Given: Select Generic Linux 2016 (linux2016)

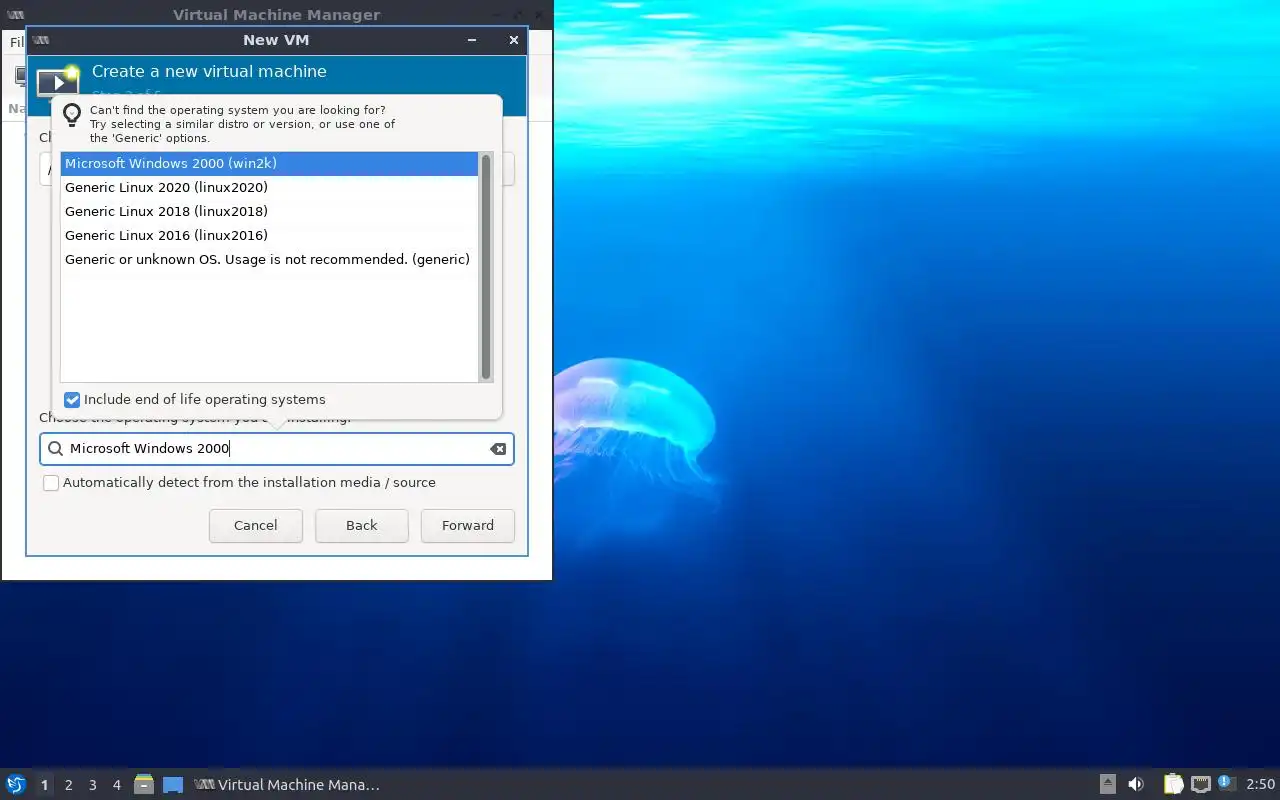Looking at the screenshot, I should (x=269, y=236).
